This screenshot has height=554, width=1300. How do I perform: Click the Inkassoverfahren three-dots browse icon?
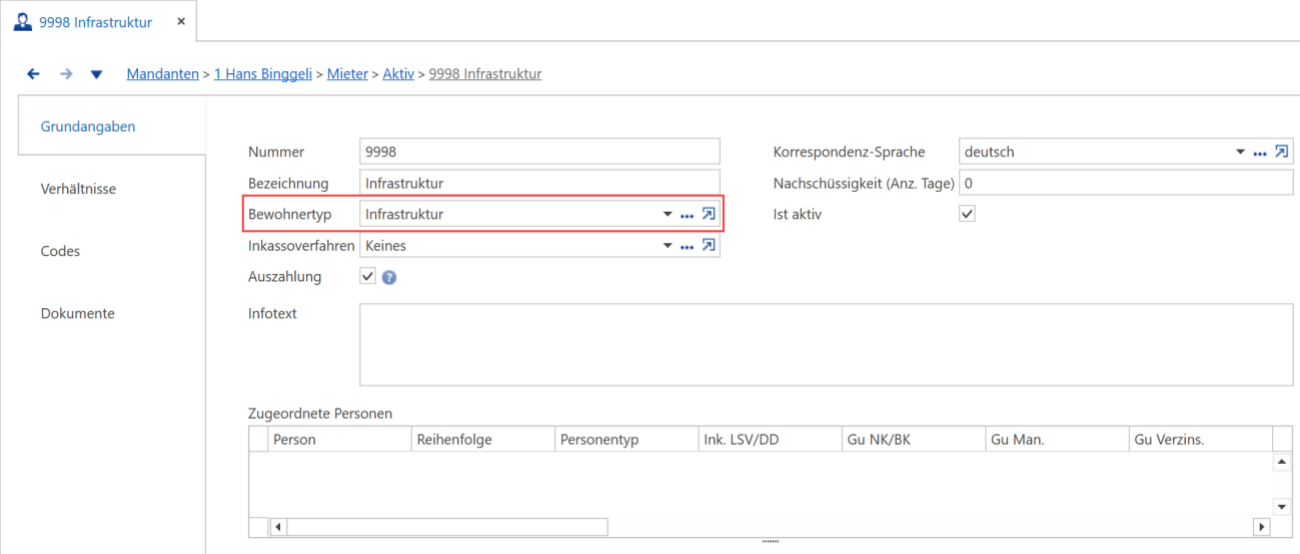pyautogui.click(x=687, y=246)
